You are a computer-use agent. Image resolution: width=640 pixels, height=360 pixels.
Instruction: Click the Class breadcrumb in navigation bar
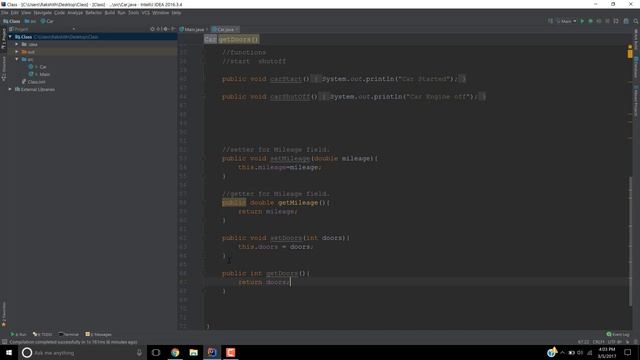tap(12, 21)
